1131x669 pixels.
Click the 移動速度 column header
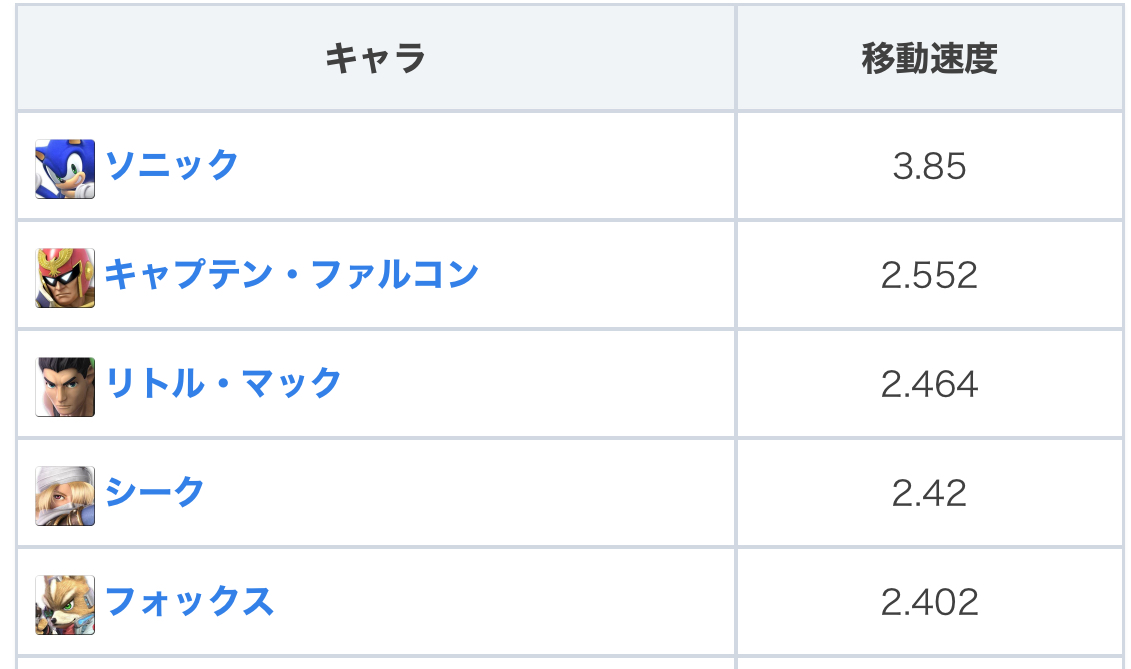[x=929, y=59]
